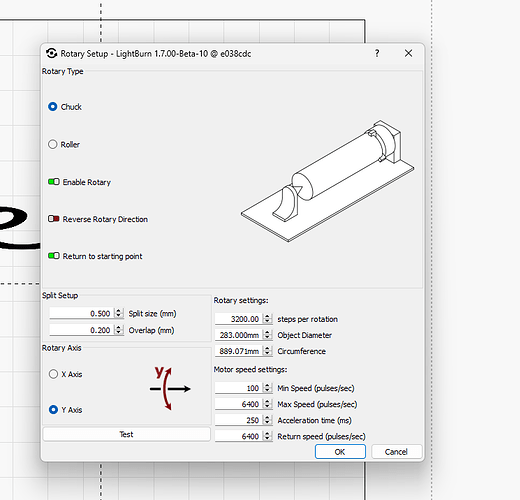Adjust the Max Speed stepper
This screenshot has height=500, width=520.
(267, 404)
